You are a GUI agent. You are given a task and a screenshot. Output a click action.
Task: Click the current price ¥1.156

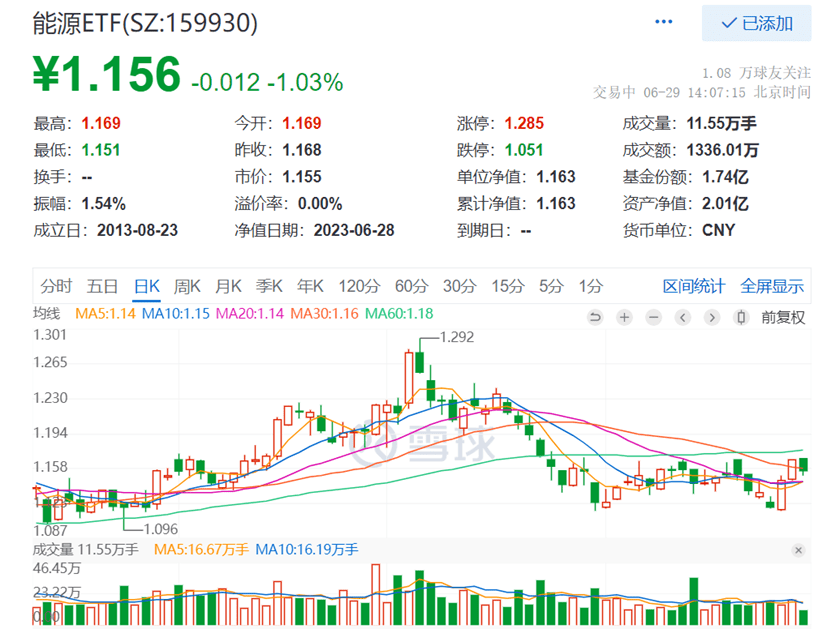click(107, 74)
